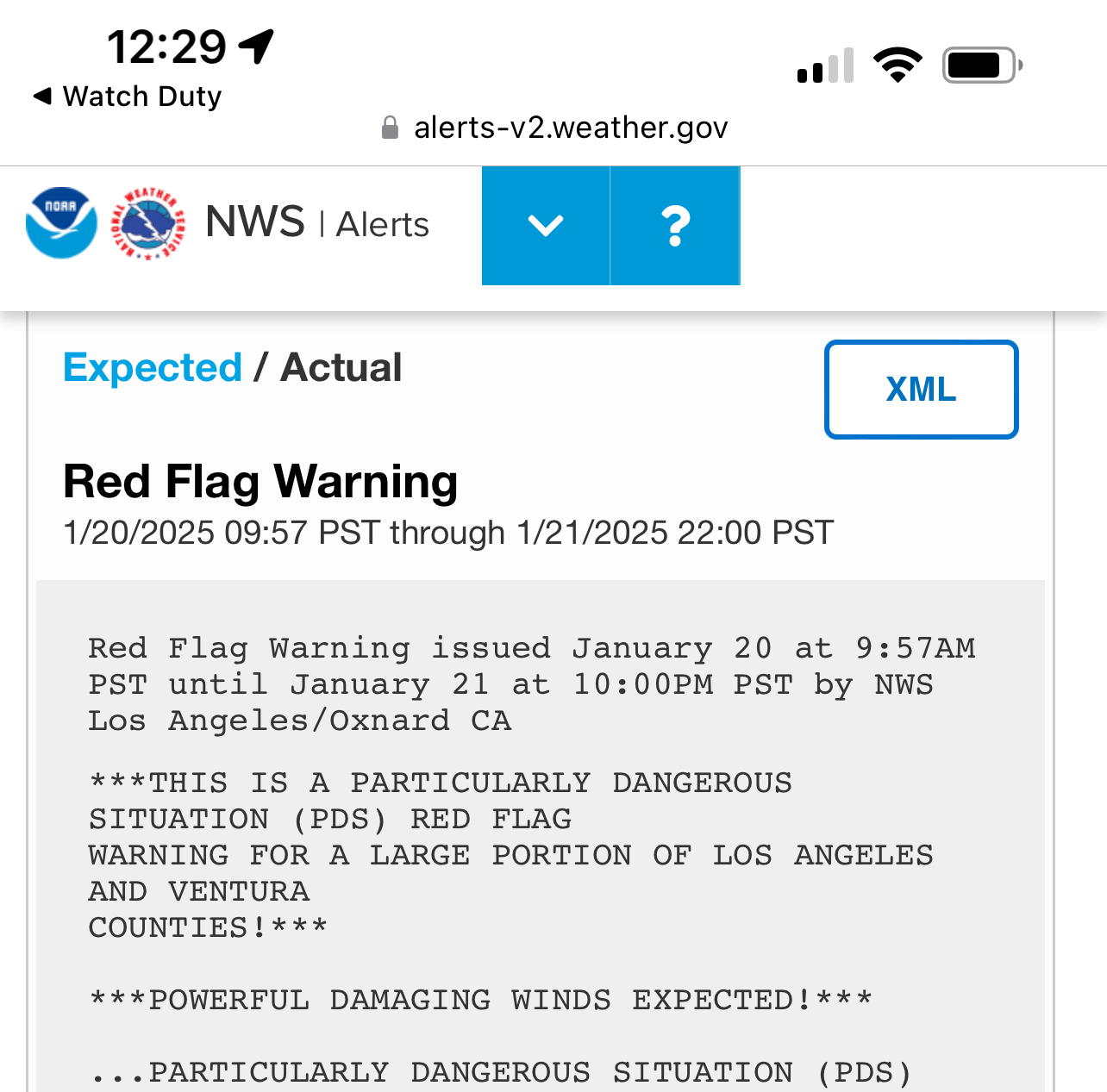Select the Actual status label
This screenshot has width=1107, height=1092.
[x=341, y=367]
